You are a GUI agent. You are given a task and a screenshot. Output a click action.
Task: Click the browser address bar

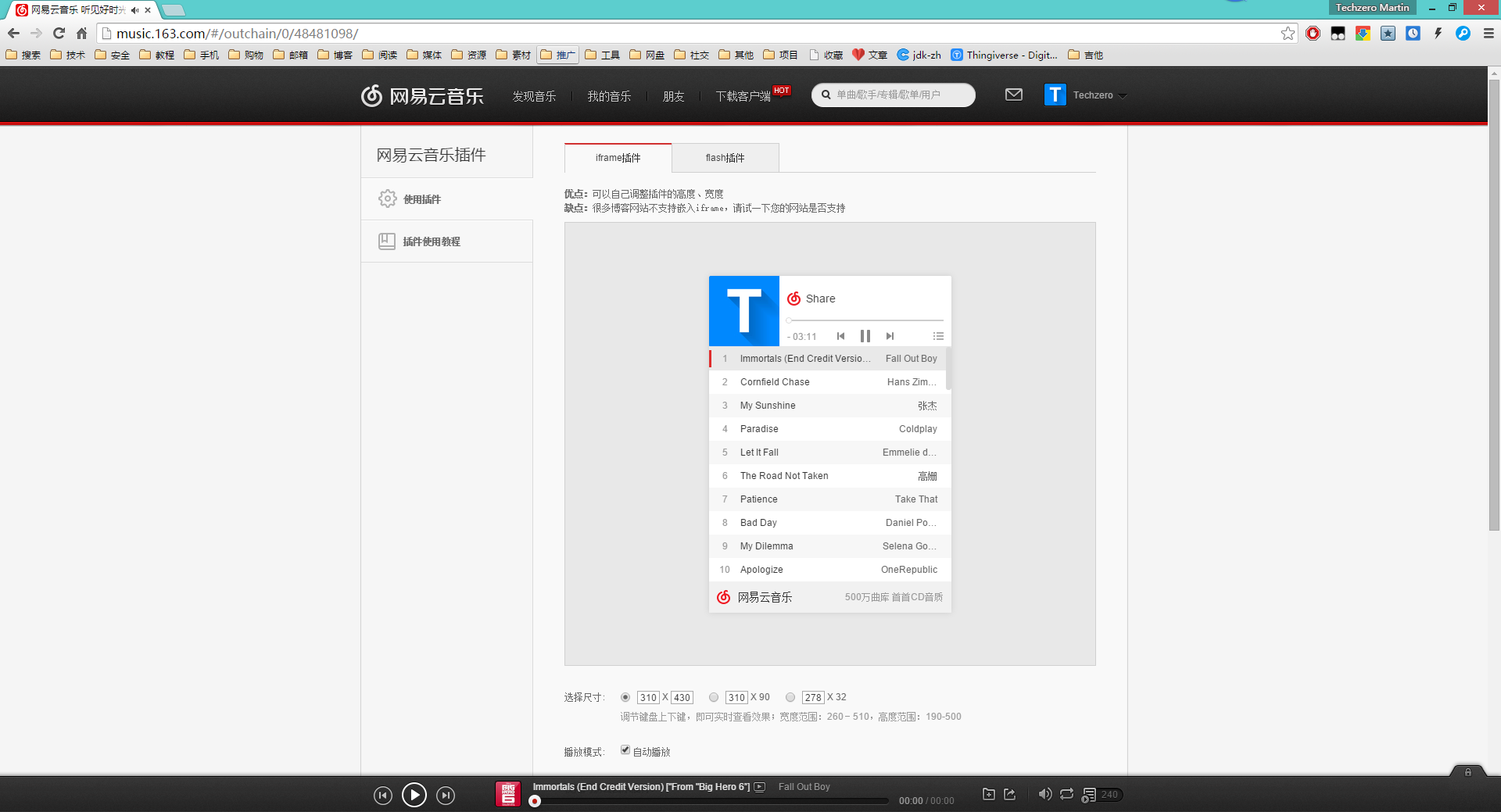696,34
